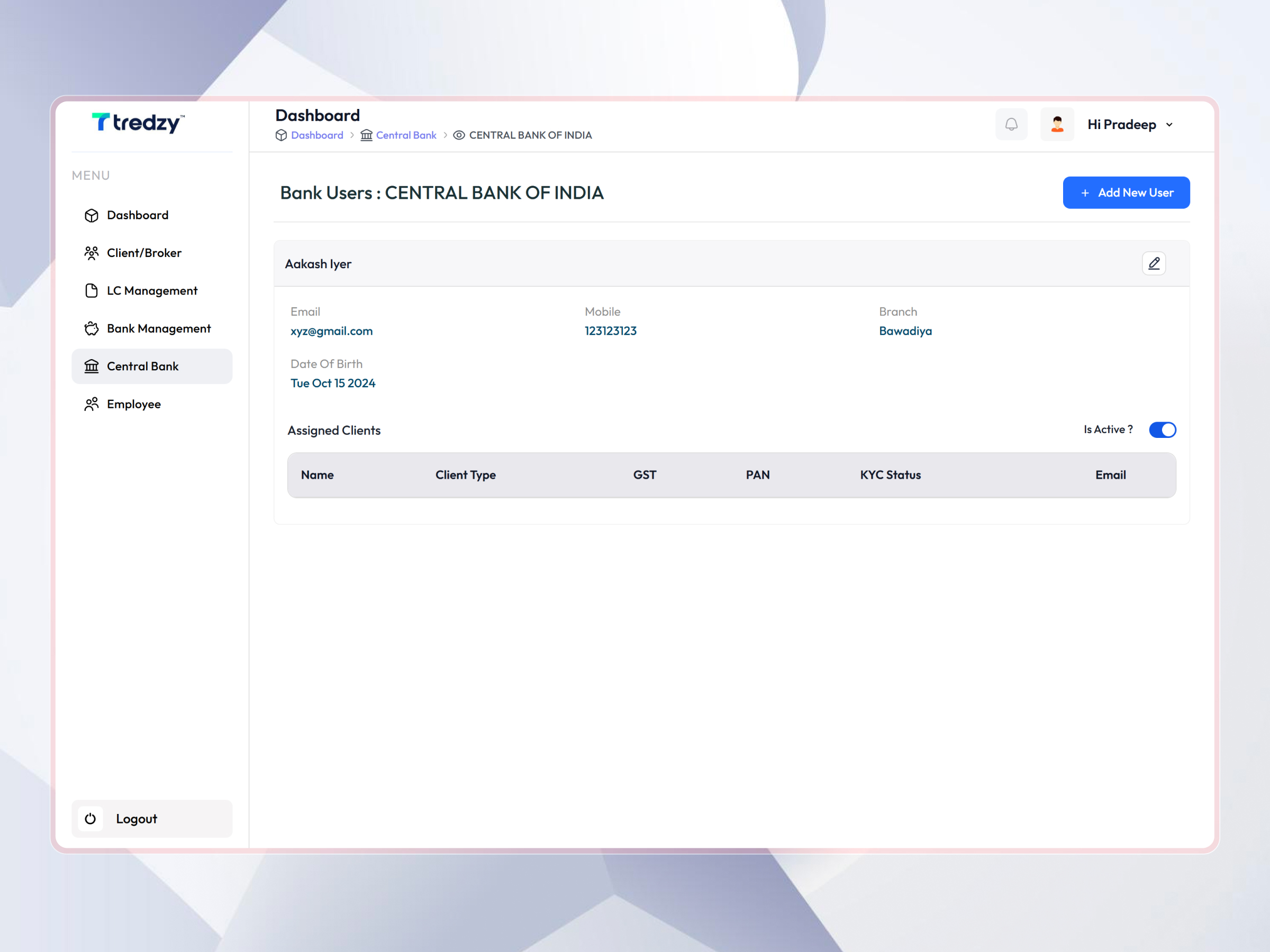Select Central Bank in the sidebar menu
1270x952 pixels.
[x=142, y=366]
